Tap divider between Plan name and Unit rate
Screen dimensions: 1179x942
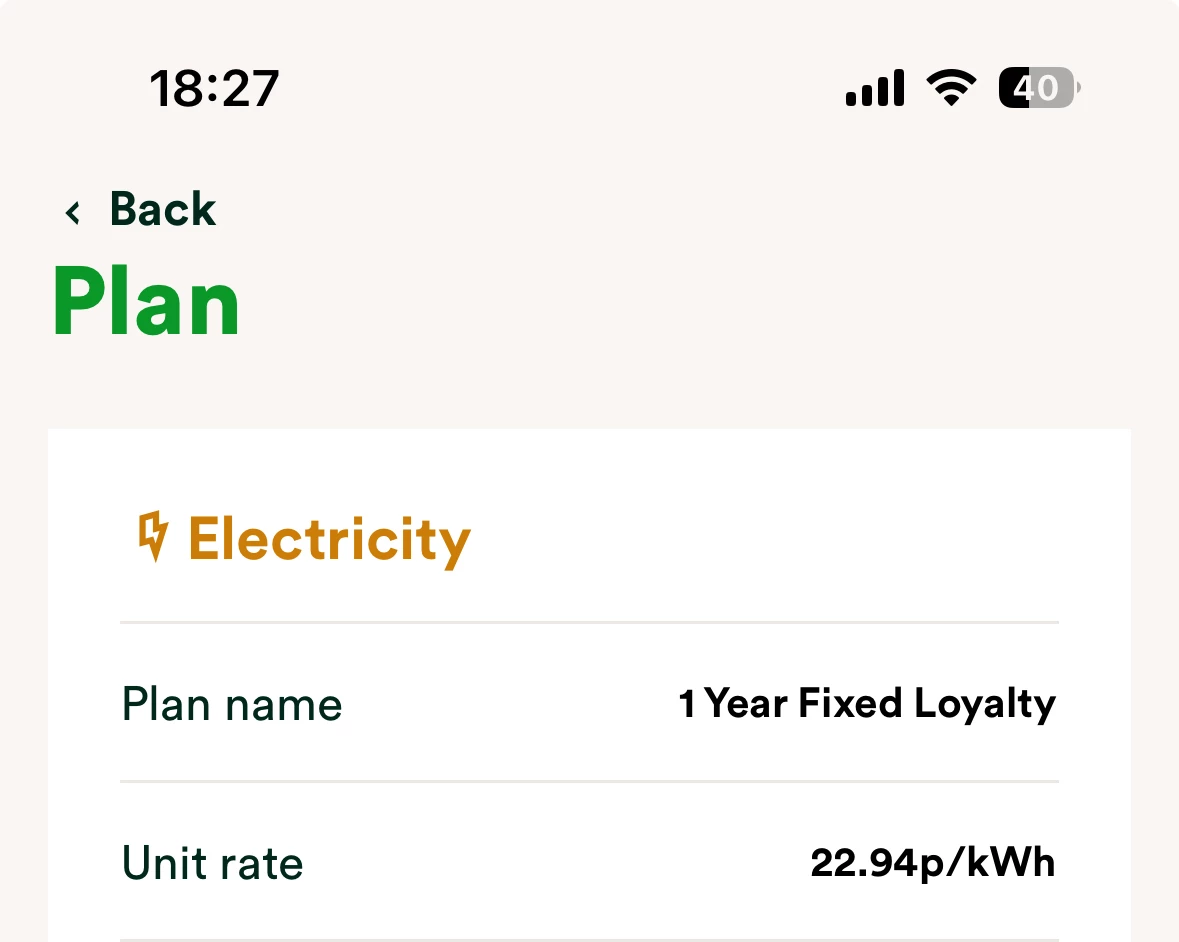589,781
